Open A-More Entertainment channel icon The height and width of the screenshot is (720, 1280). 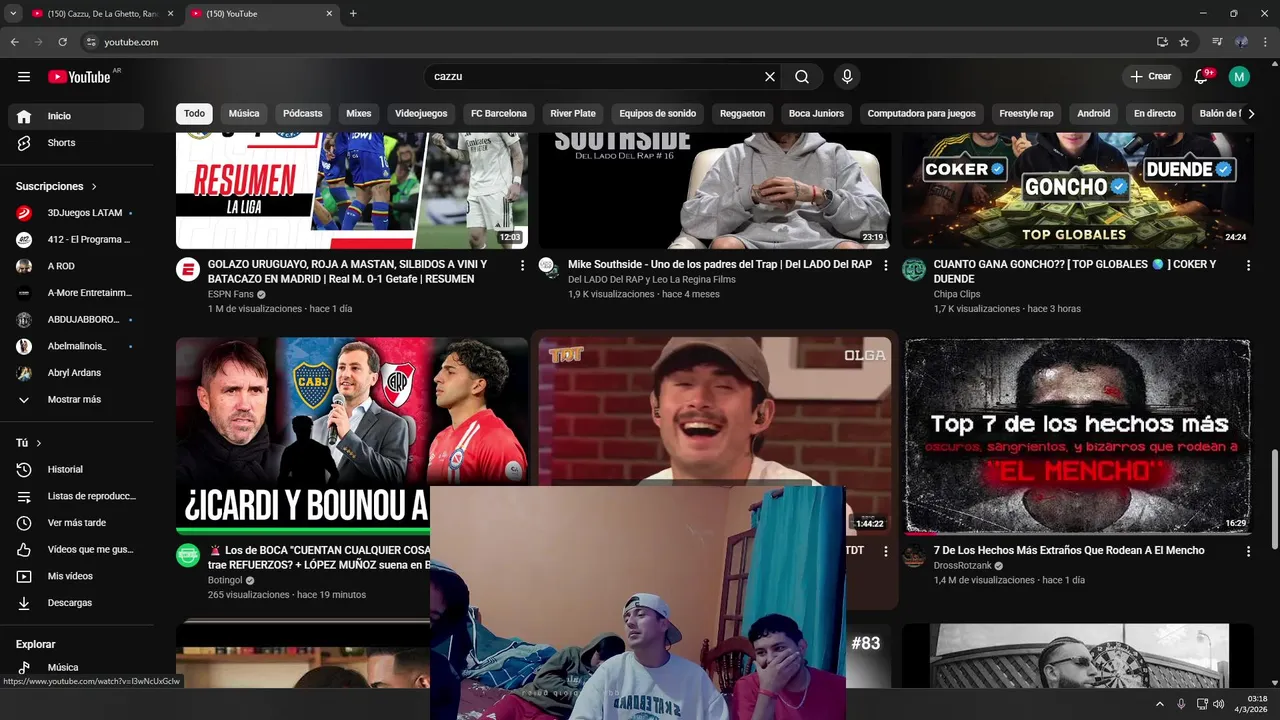[x=24, y=293]
